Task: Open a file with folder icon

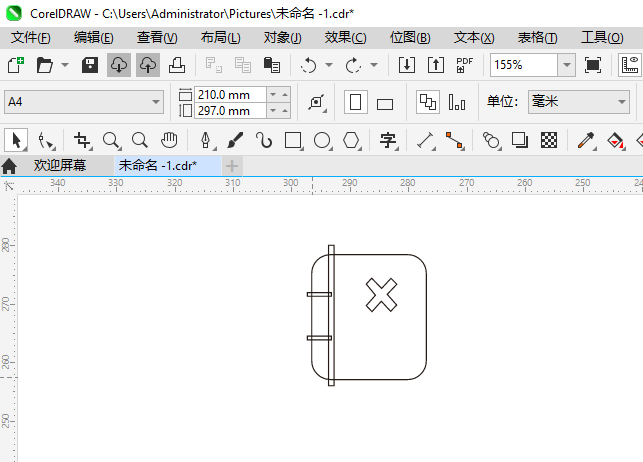Action: tap(44, 65)
